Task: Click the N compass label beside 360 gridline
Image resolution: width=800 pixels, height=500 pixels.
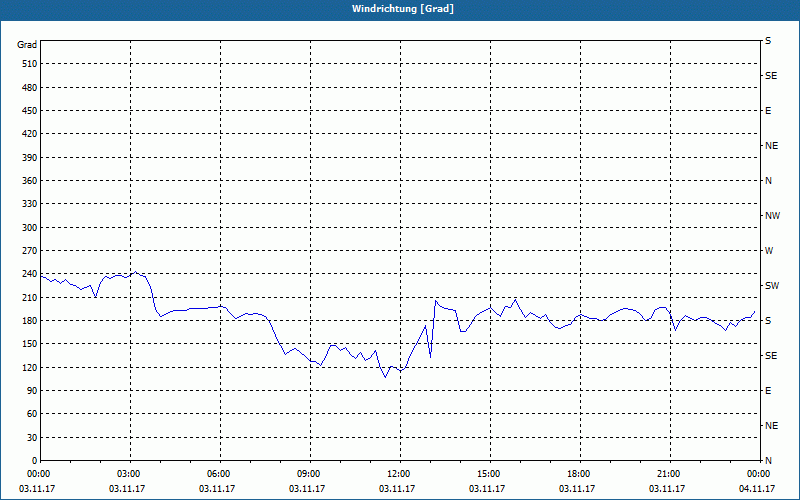Action: (x=769, y=181)
